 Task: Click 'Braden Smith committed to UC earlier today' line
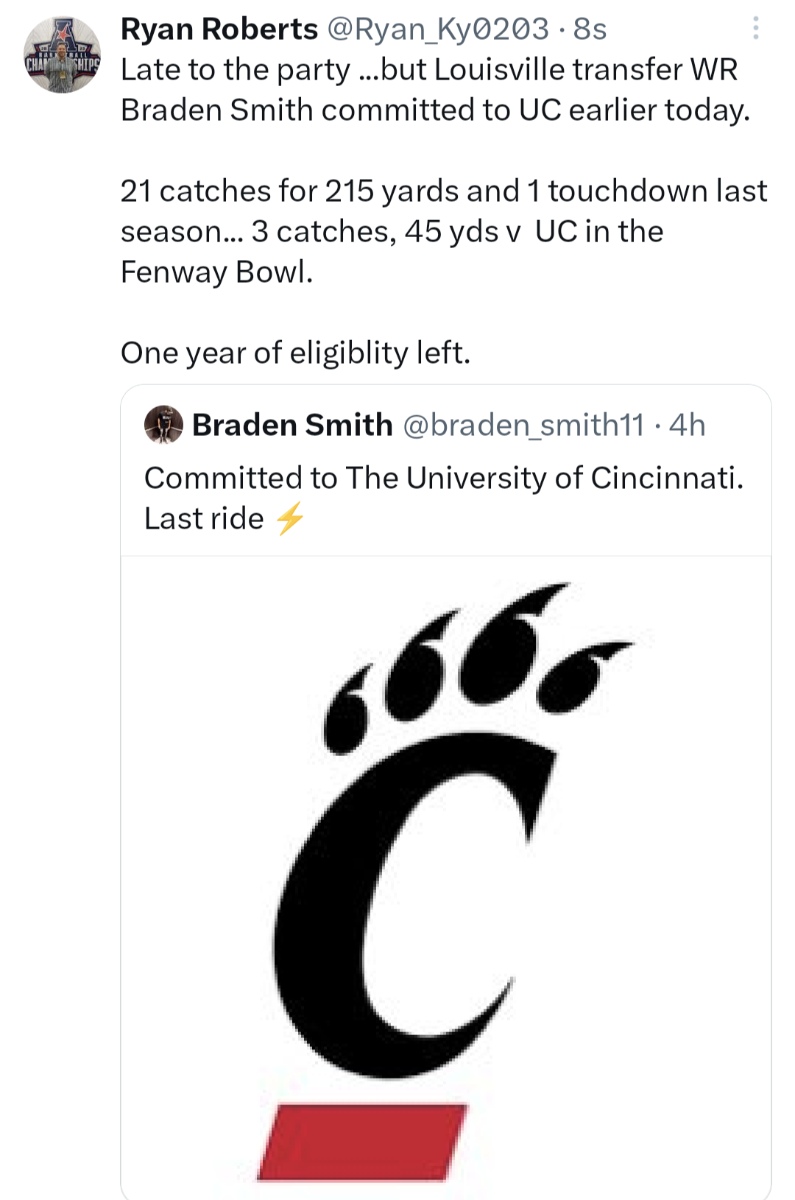435,111
